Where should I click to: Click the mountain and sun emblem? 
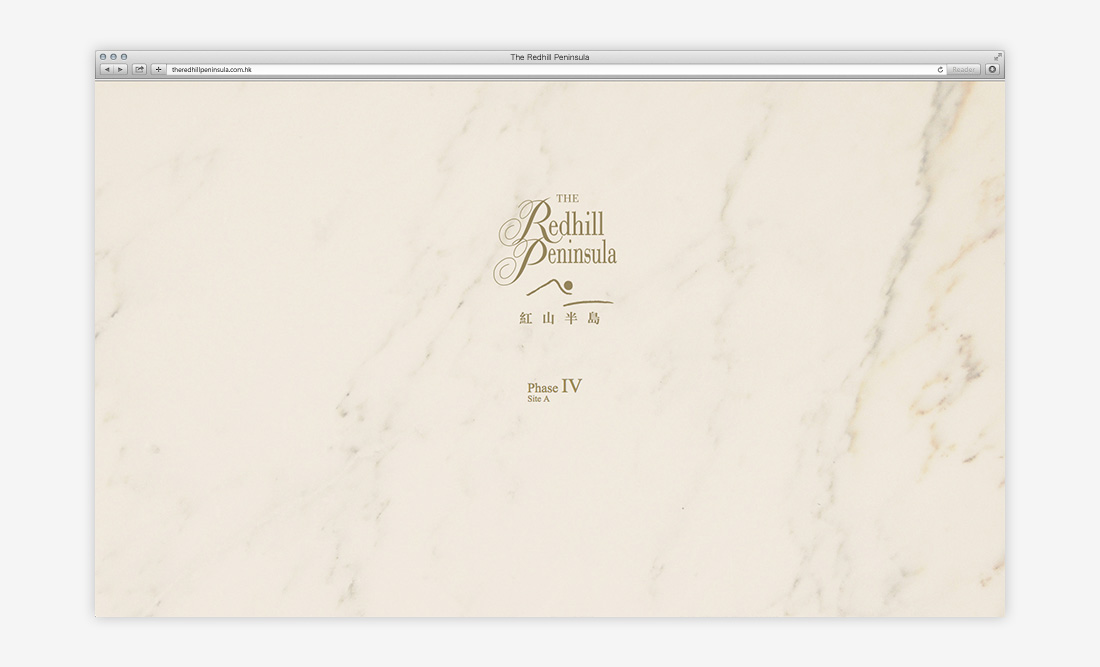(568, 290)
